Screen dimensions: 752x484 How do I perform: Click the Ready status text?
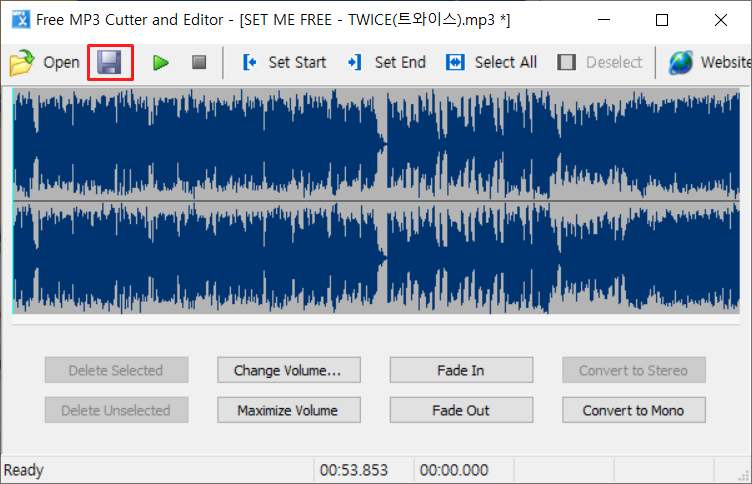click(x=24, y=470)
